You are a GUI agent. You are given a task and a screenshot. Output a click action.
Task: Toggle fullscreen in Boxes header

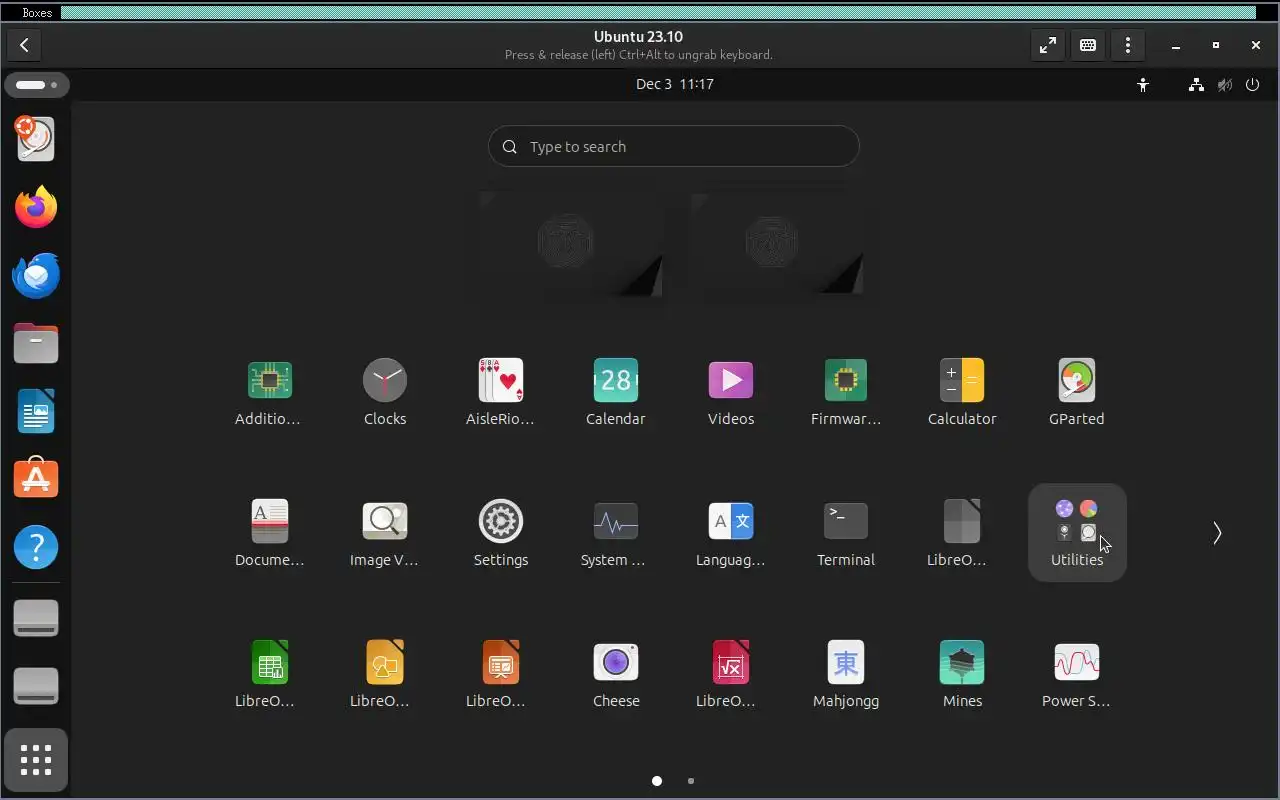click(x=1047, y=45)
